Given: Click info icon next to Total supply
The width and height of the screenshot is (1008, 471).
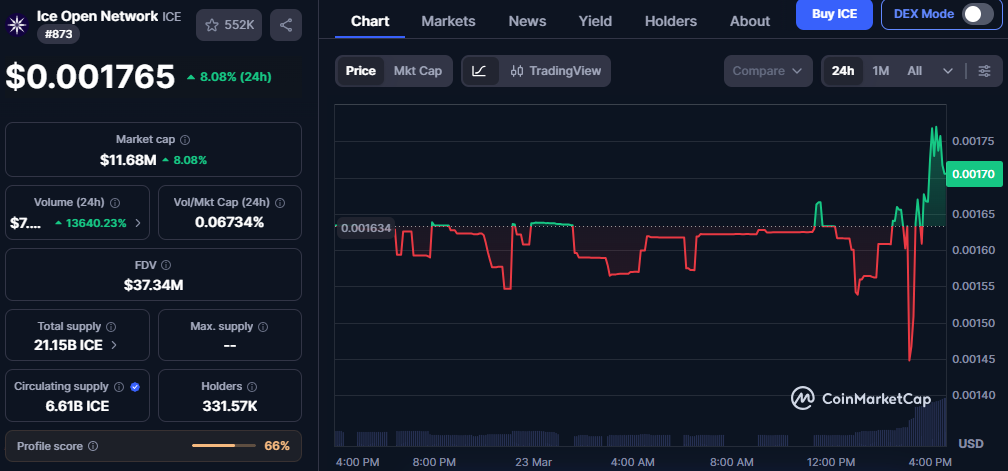Looking at the screenshot, I should [x=111, y=326].
